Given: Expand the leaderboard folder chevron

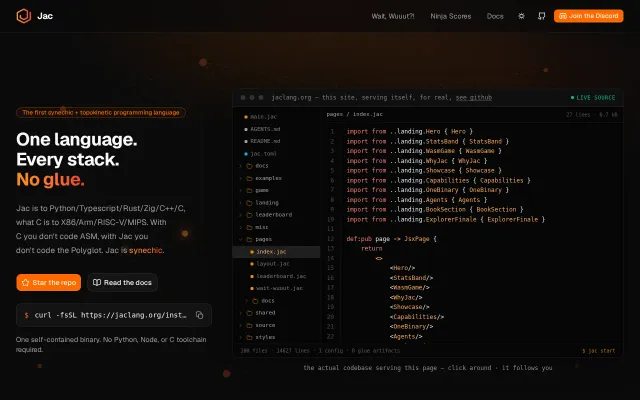Looking at the screenshot, I should point(240,215).
